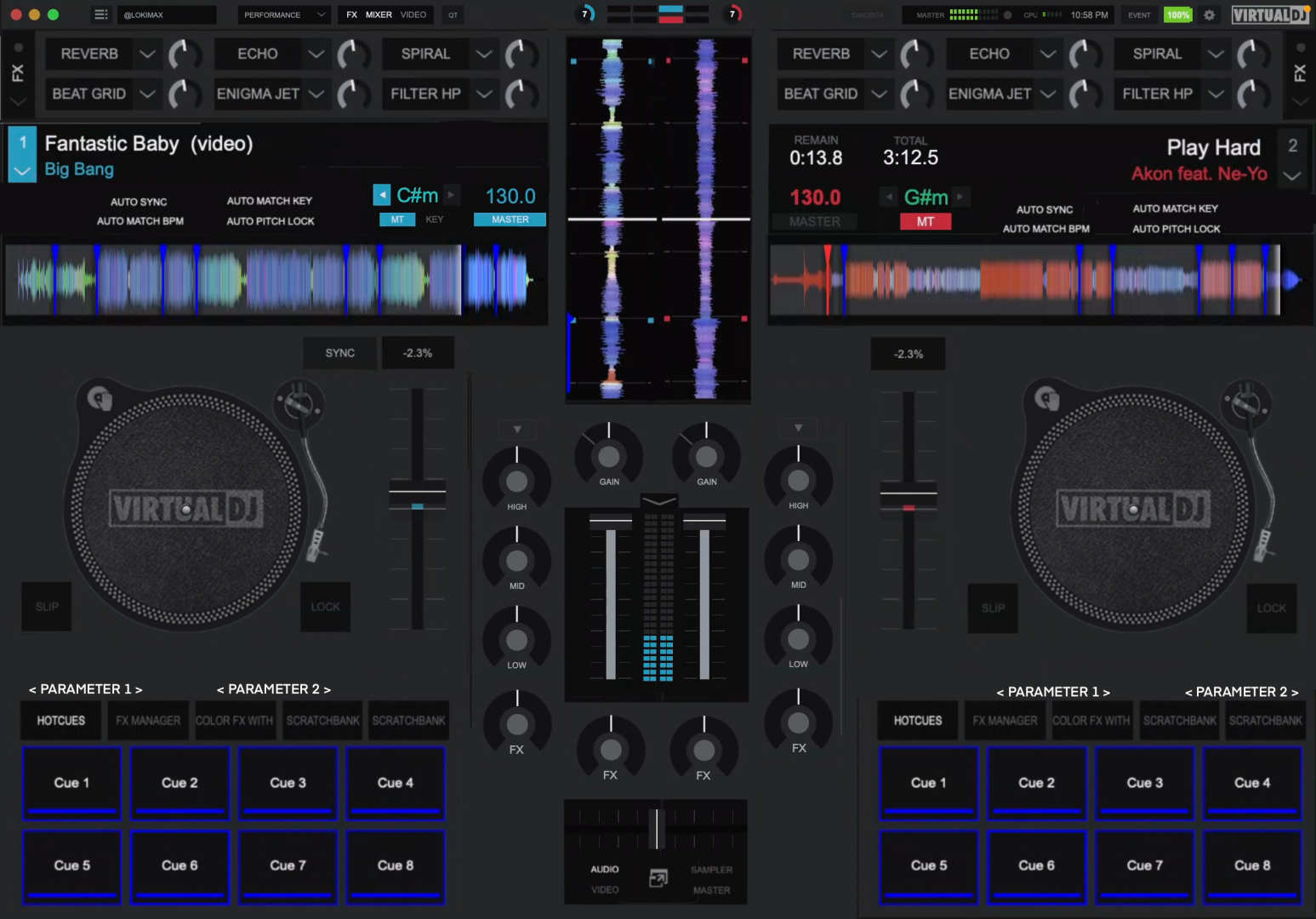The height and width of the screenshot is (919, 1316).
Task: Click deck 1 waveform overview
Action: (x=275, y=280)
